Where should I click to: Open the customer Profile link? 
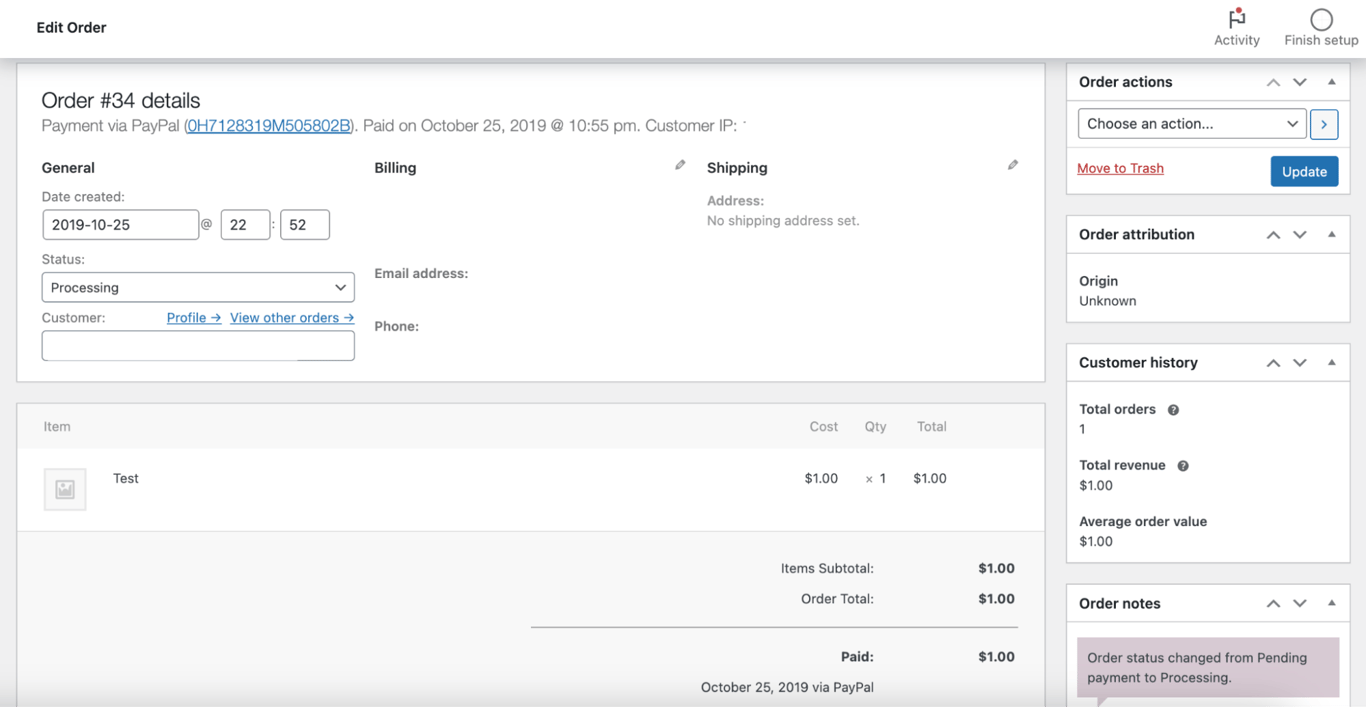[x=193, y=317]
